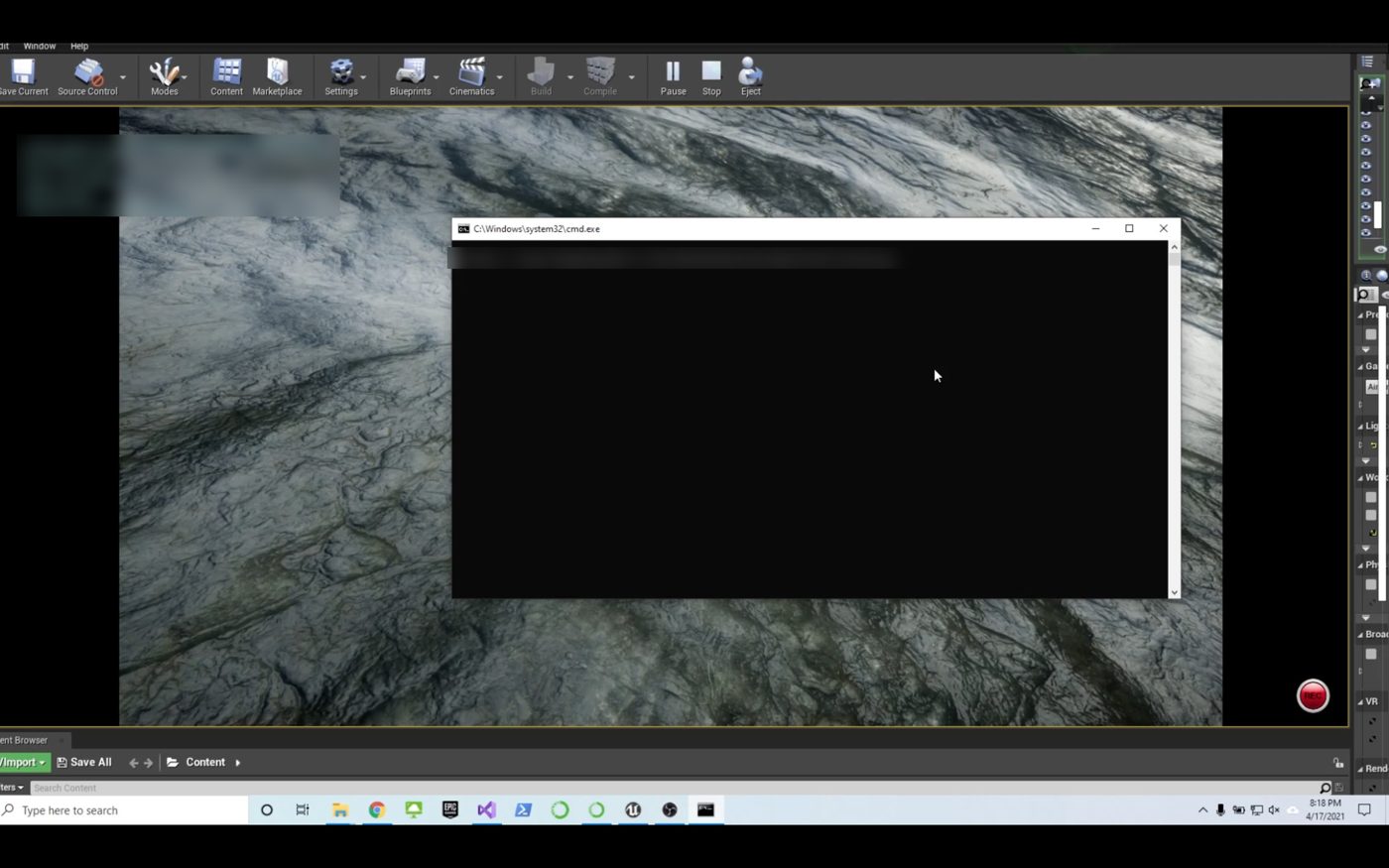Open File Explorer from the taskbar
Viewport: 1389px width, 868px height.
[x=340, y=810]
